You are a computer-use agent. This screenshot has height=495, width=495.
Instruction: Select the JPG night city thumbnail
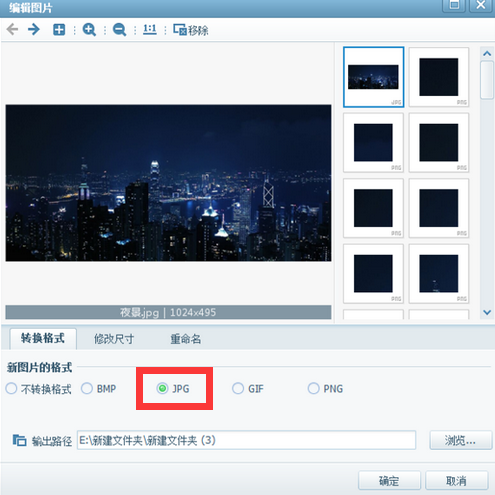click(373, 77)
